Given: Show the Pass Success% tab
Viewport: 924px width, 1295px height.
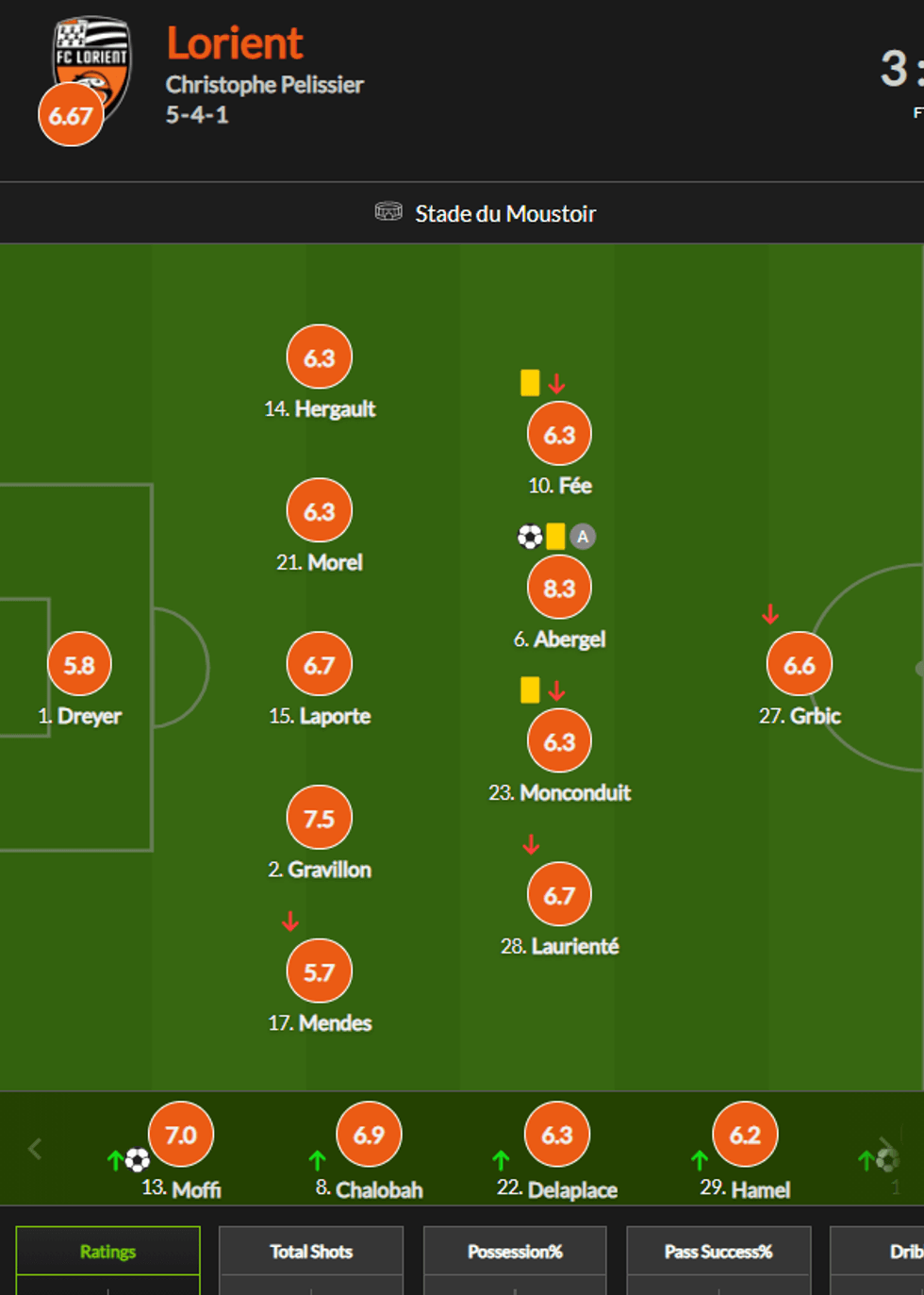Looking at the screenshot, I should point(718,1252).
